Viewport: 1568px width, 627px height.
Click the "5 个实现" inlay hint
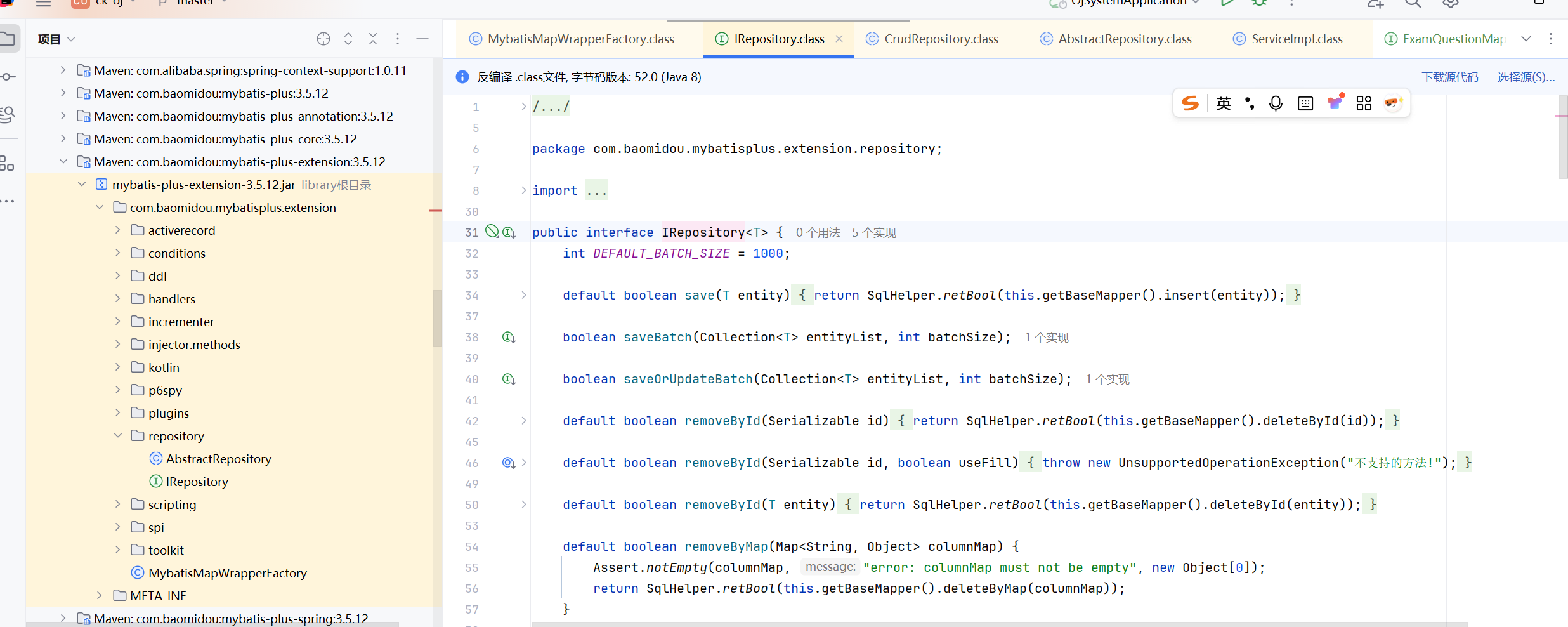pyautogui.click(x=873, y=233)
